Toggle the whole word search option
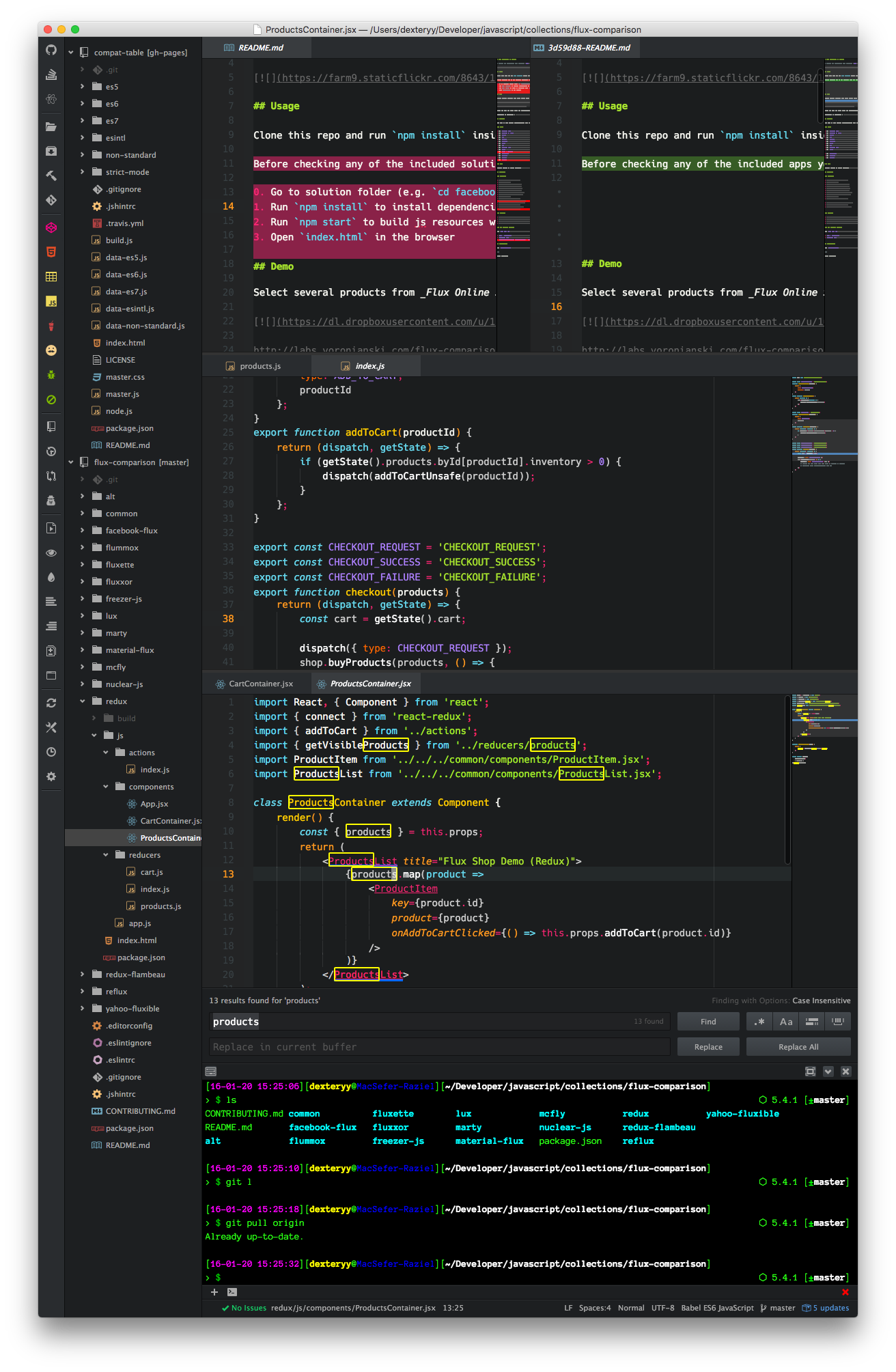This screenshot has width=896, height=1372. click(838, 1022)
